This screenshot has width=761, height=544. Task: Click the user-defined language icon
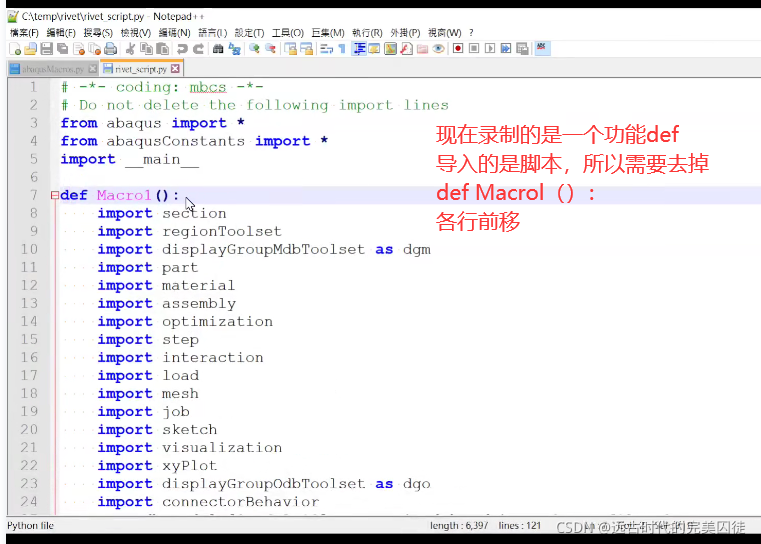point(374,49)
